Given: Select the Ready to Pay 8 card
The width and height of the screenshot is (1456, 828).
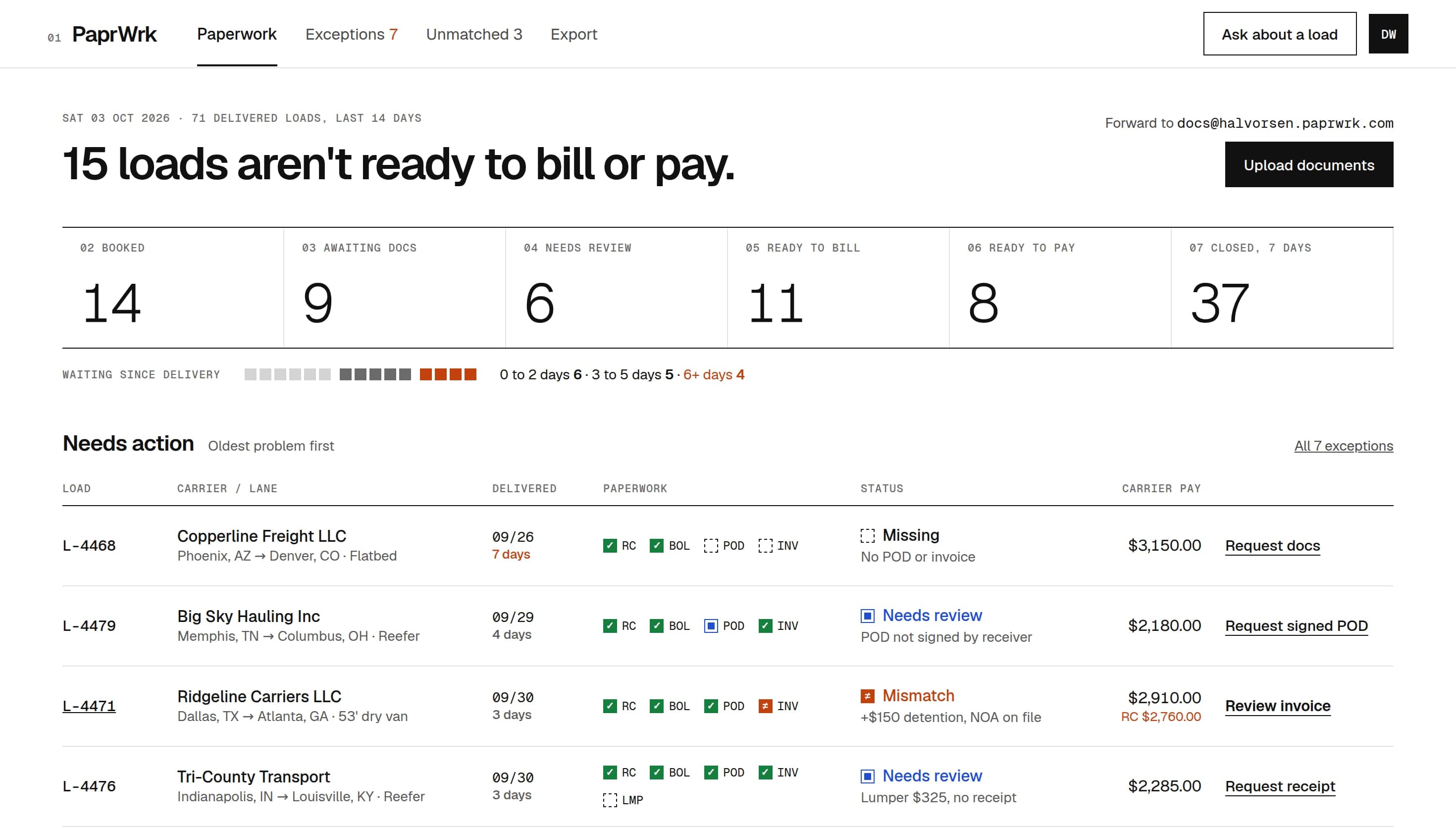Looking at the screenshot, I should [x=1060, y=288].
